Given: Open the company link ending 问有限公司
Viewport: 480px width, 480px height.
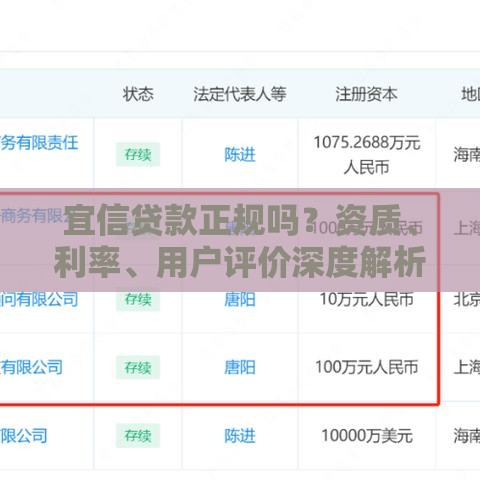Looking at the screenshot, I should coord(39,299).
